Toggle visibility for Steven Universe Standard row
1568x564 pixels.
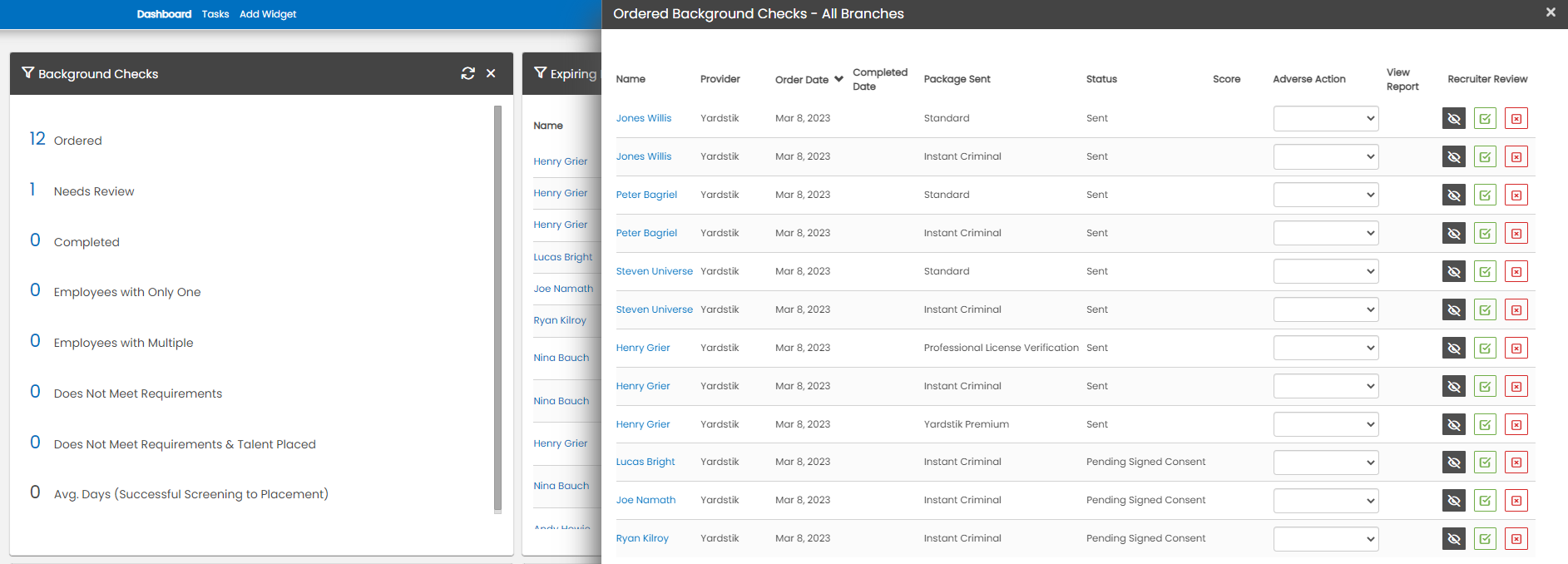pyautogui.click(x=1454, y=271)
